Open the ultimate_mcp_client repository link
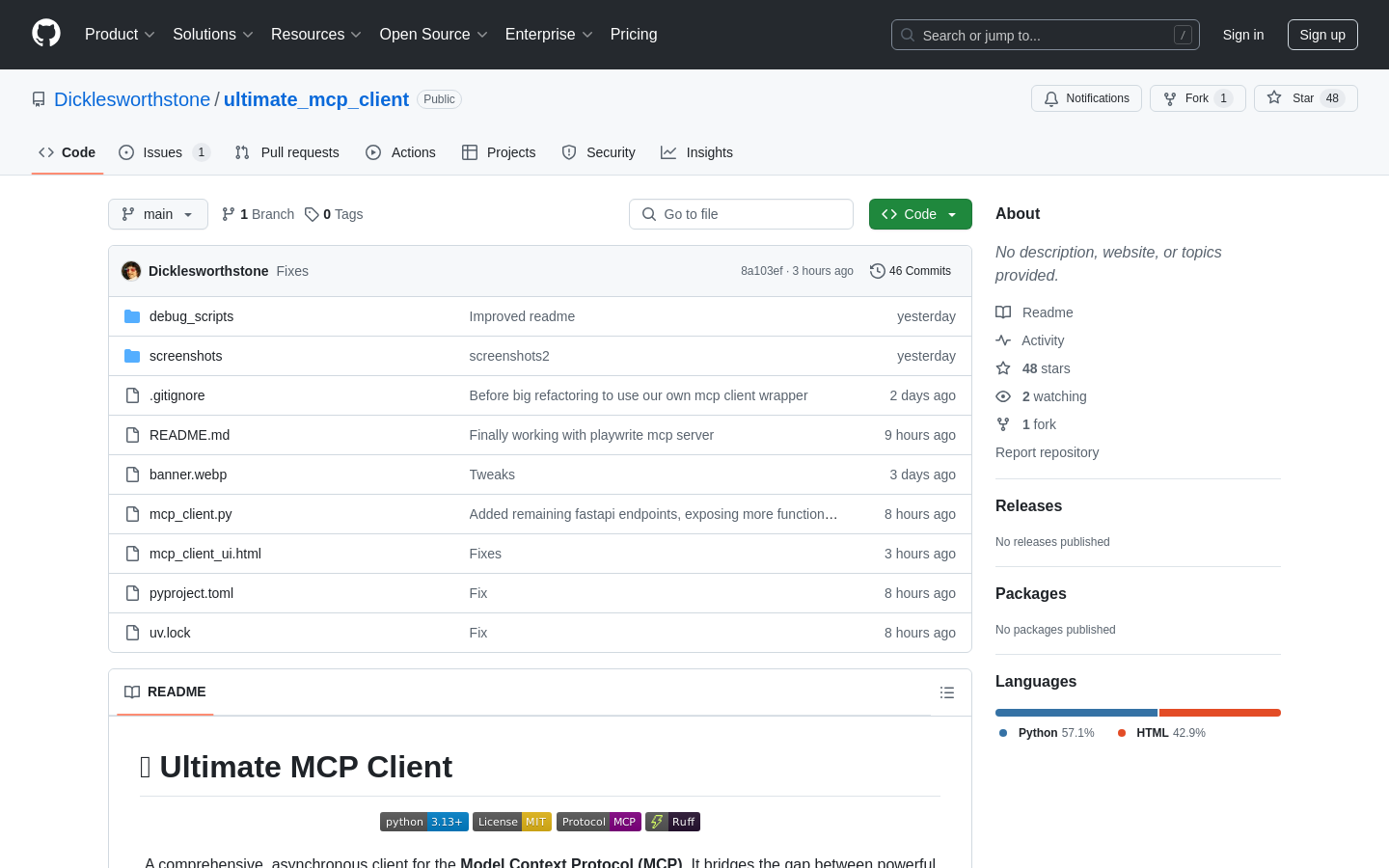 (316, 99)
